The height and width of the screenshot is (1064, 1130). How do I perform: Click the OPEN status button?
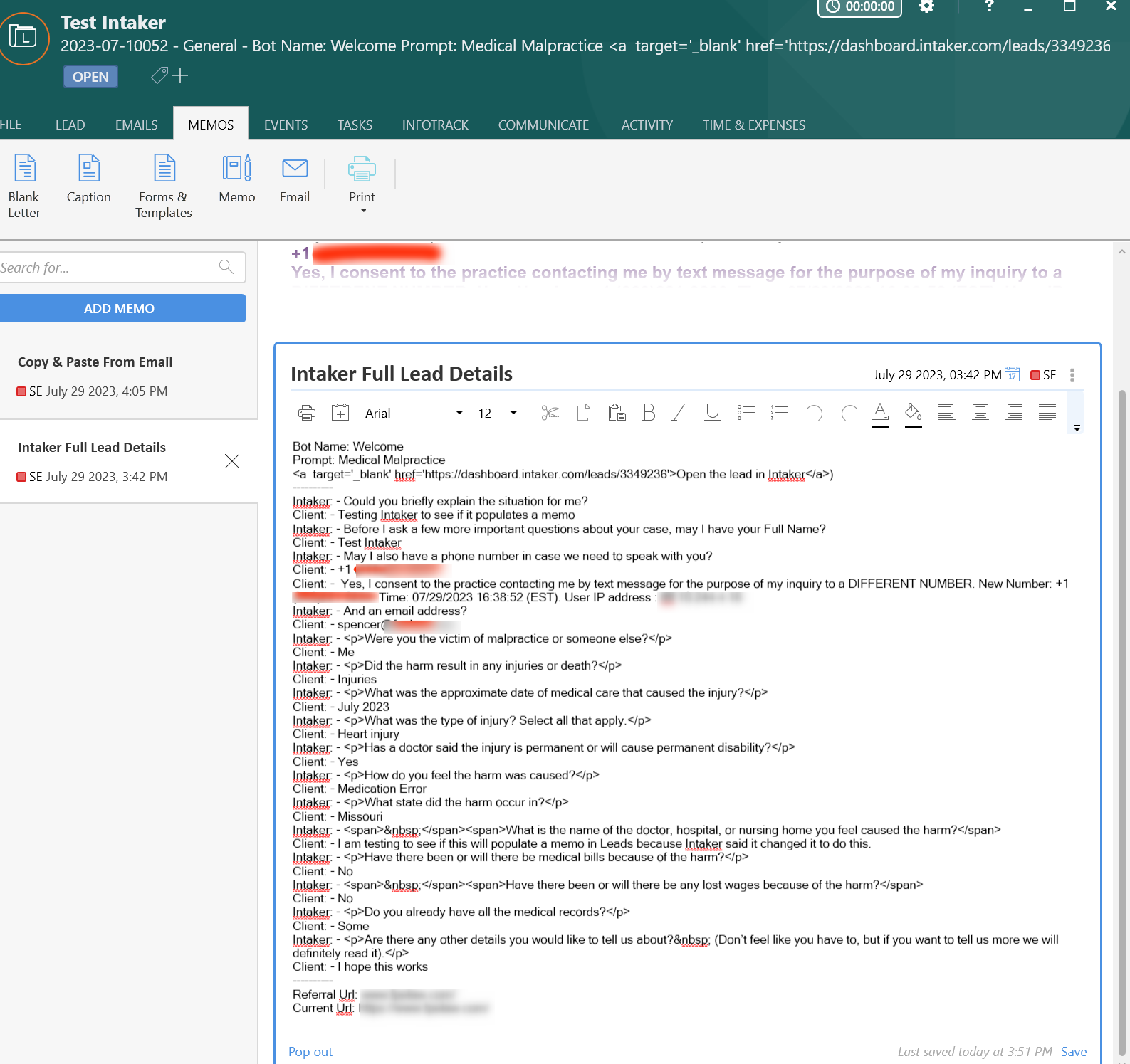click(x=90, y=76)
